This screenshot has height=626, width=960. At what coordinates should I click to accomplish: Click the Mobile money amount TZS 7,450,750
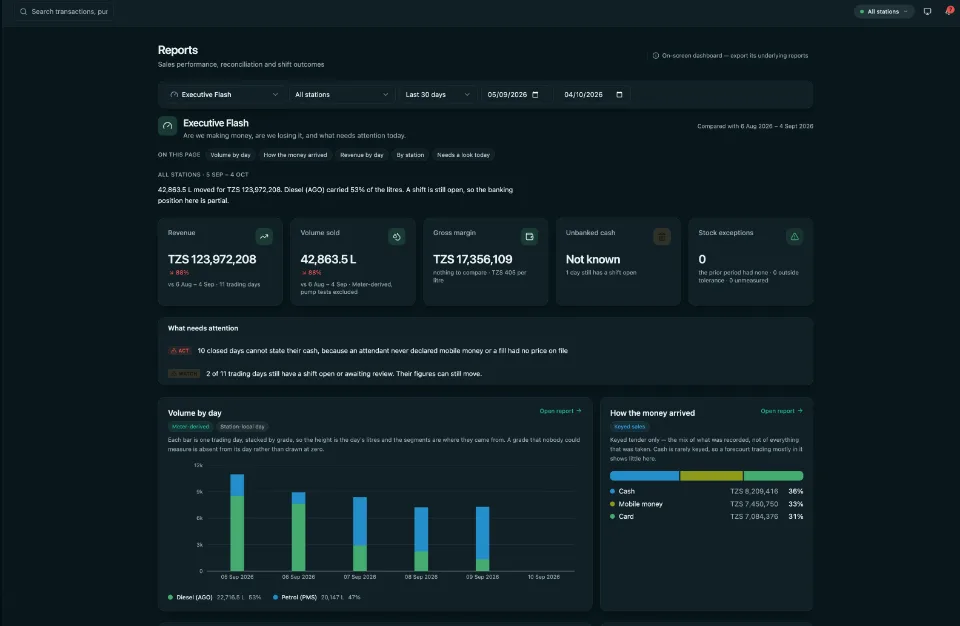point(754,504)
